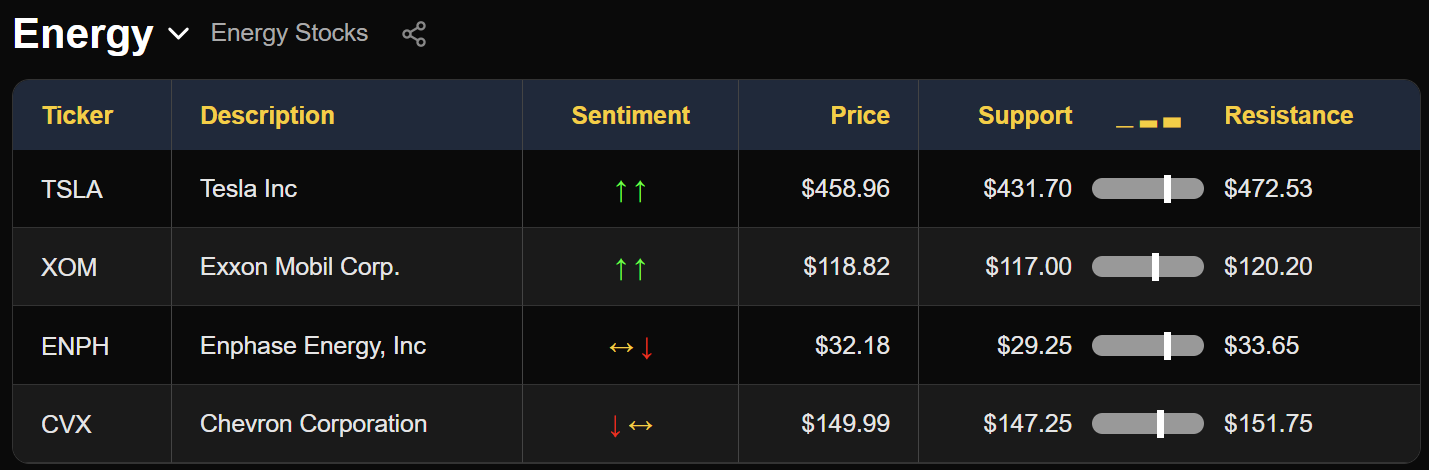The height and width of the screenshot is (470, 1429).
Task: Click the CVX down-sideways sentiment icon
Action: [x=630, y=424]
